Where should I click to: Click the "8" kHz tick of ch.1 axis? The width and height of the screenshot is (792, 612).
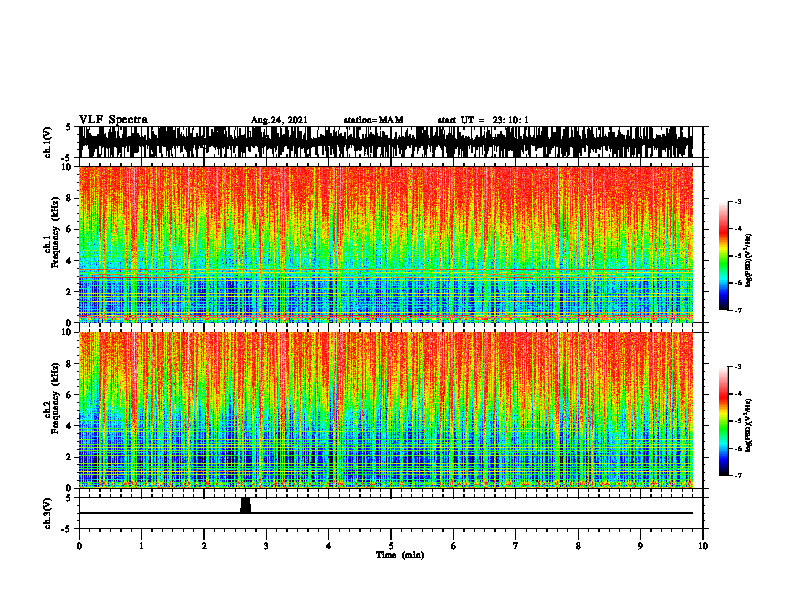pyautogui.click(x=69, y=198)
